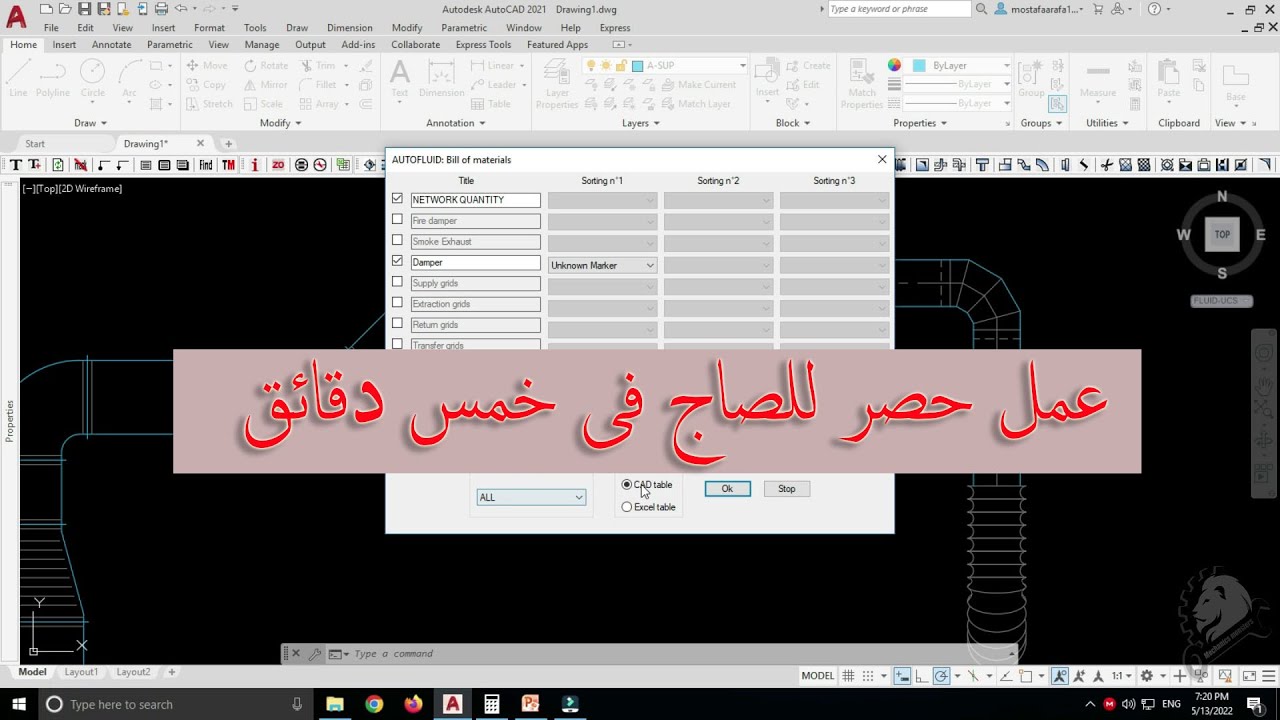
Task: Click Match Properties icon
Action: 862,84
